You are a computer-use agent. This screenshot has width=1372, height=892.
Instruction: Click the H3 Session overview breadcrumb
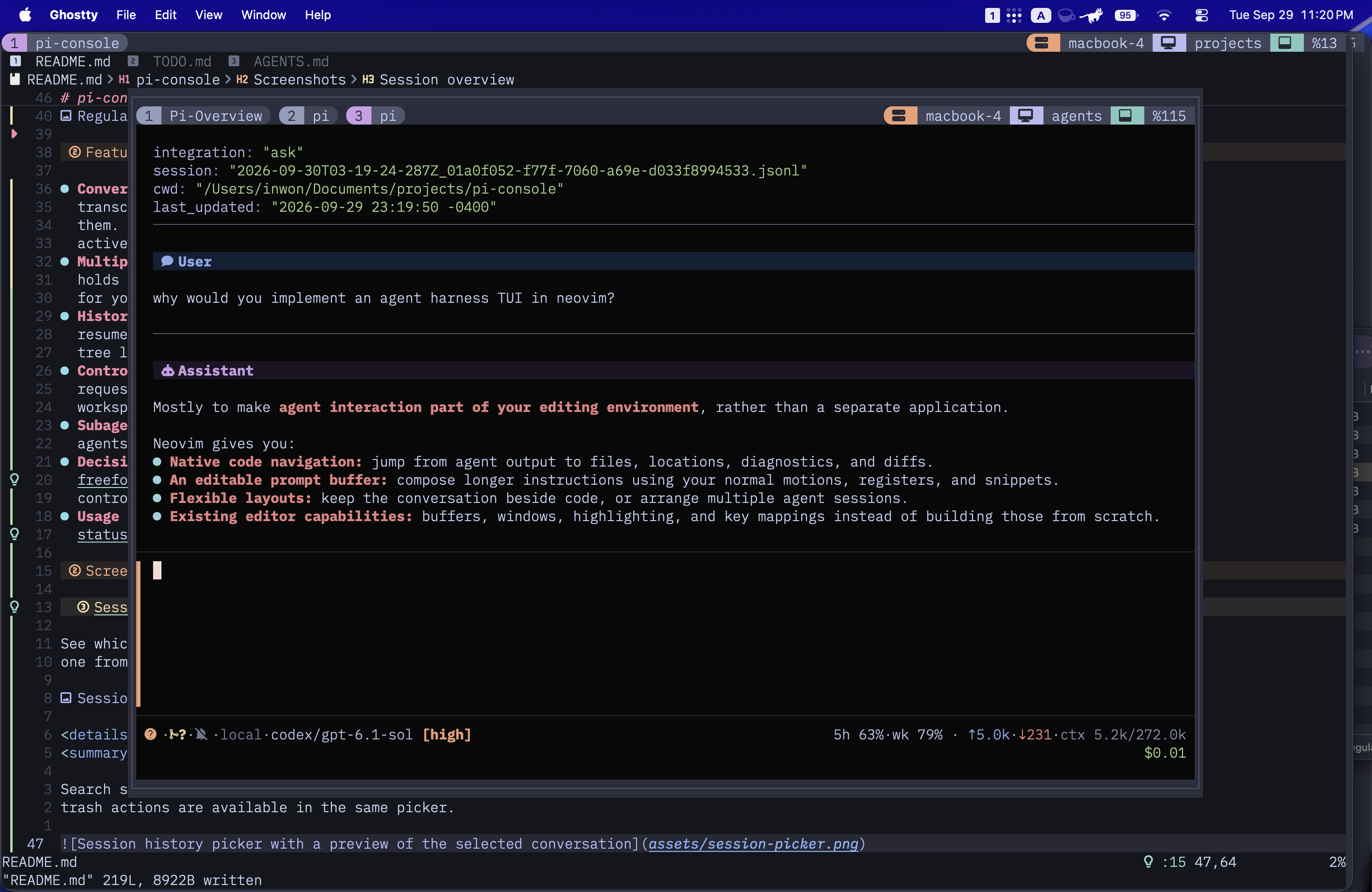tap(438, 79)
